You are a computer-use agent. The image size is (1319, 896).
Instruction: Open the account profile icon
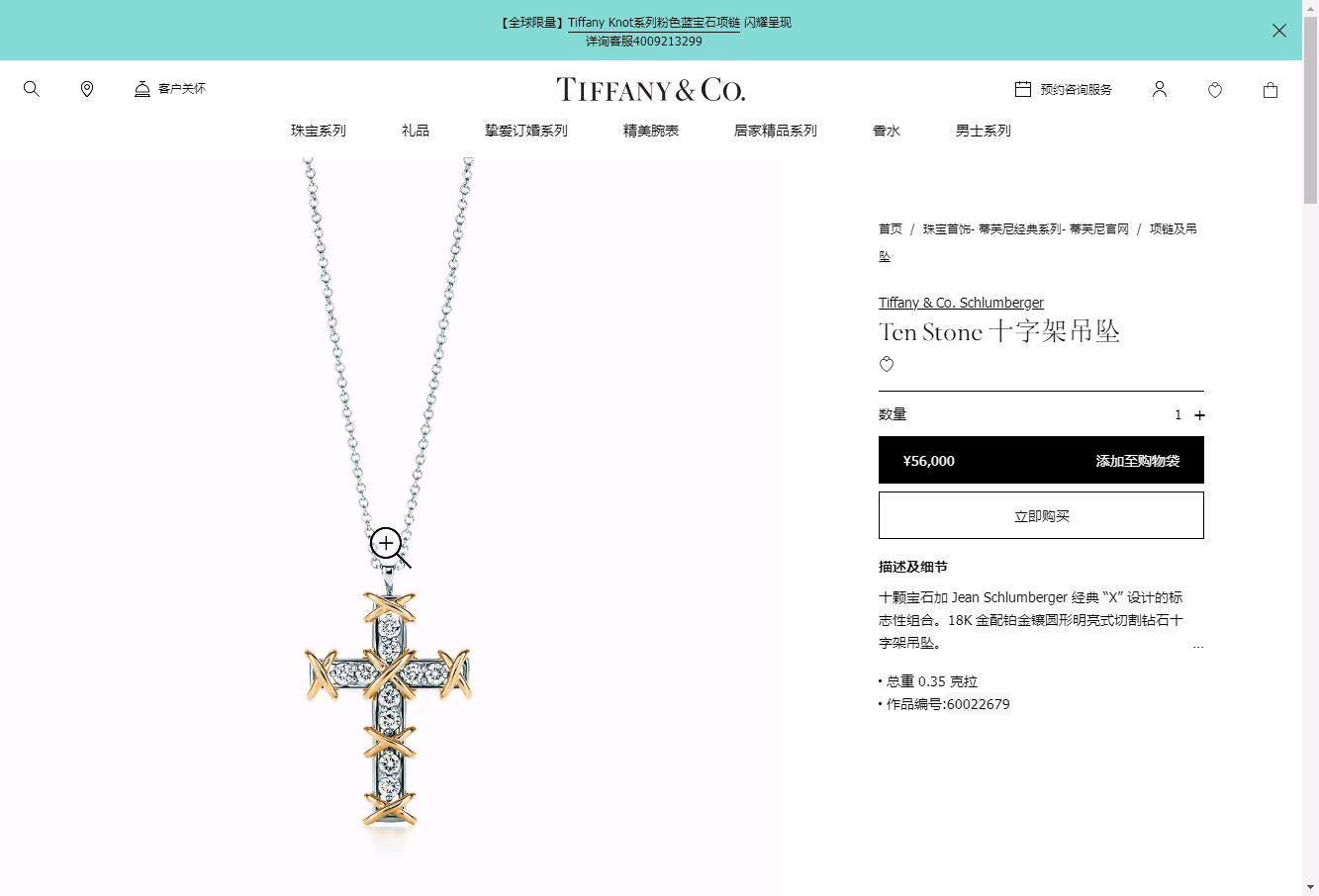tap(1160, 89)
